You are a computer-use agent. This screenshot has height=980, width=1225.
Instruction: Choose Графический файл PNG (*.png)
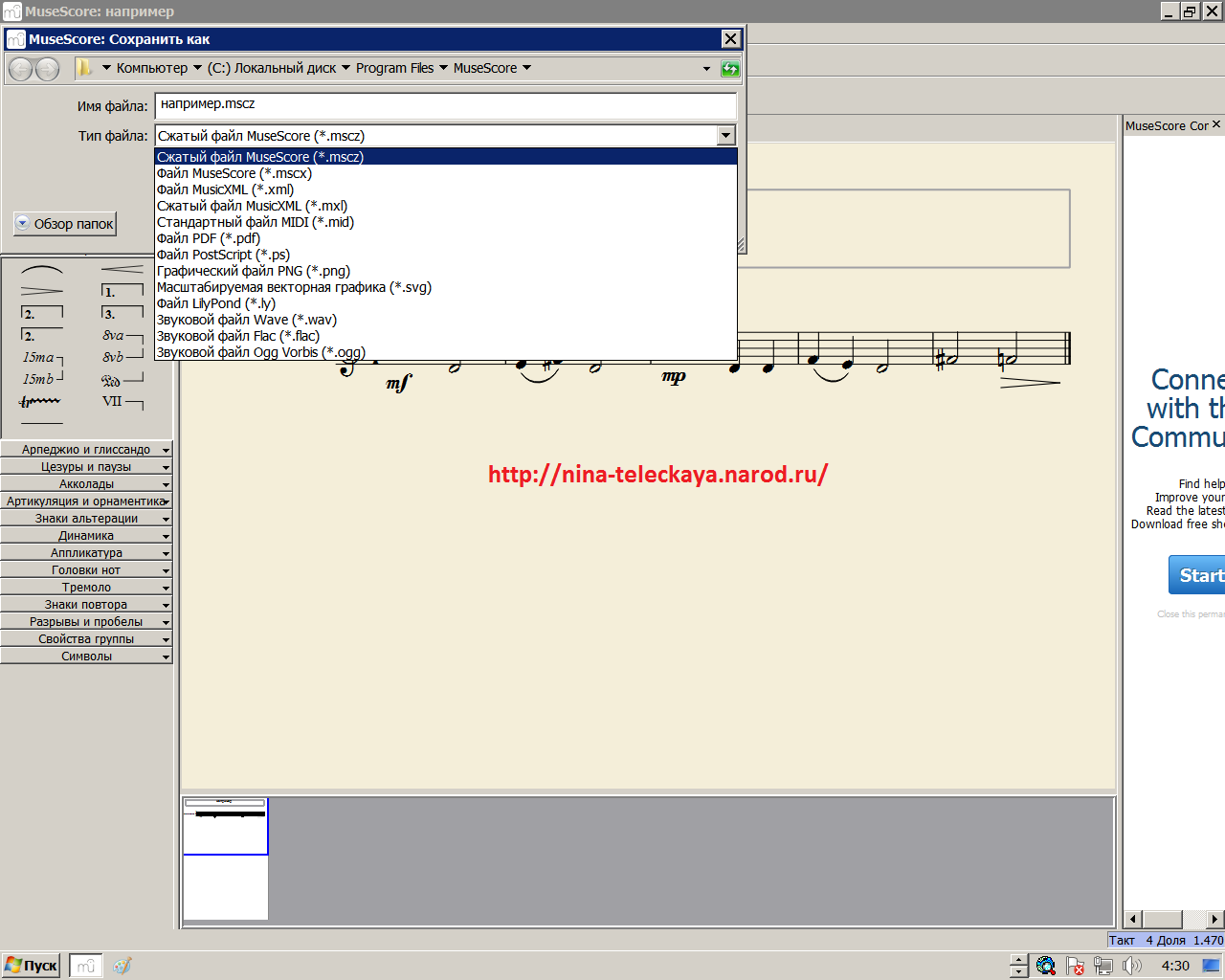coord(446,271)
